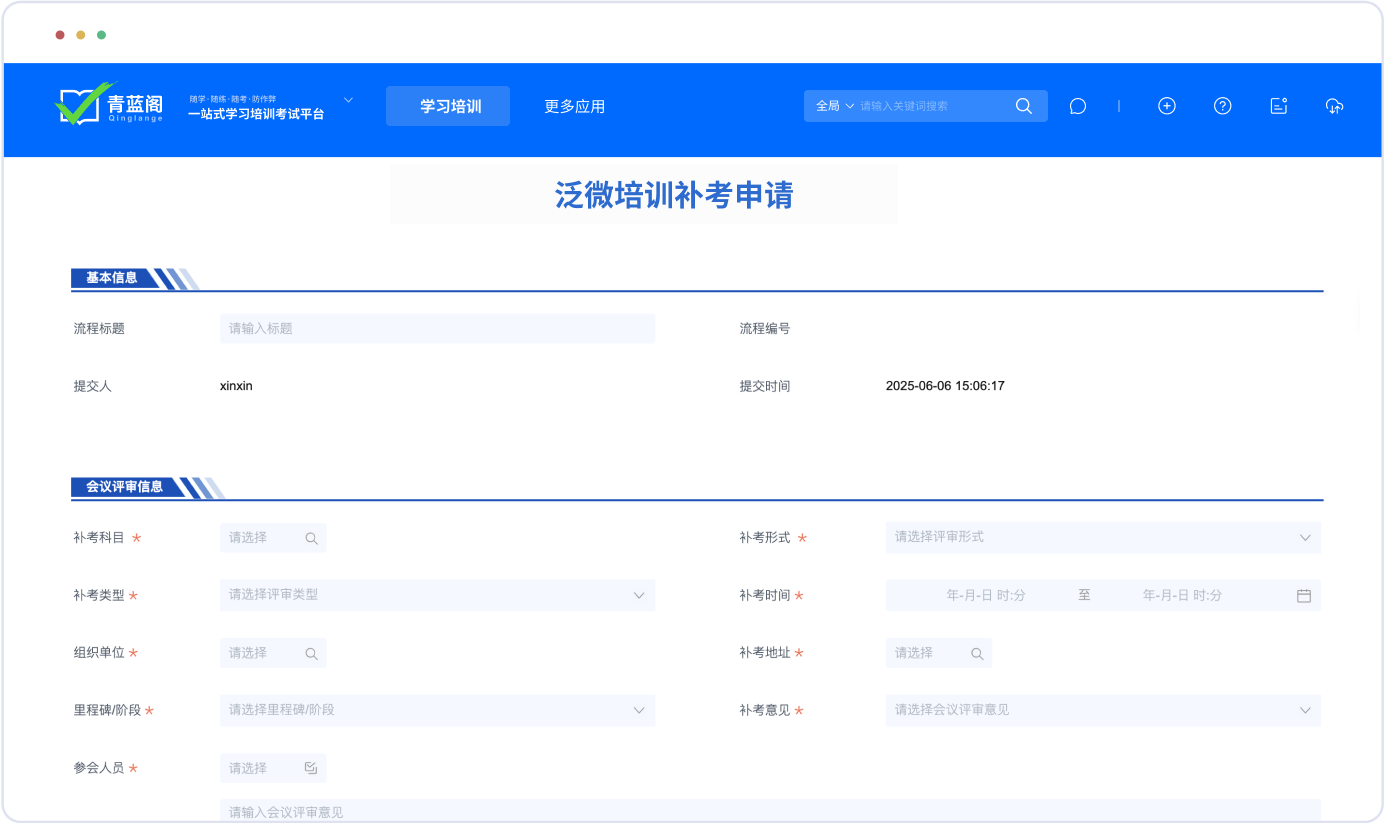
Task: Open the notes document icon in header
Action: click(x=1278, y=106)
